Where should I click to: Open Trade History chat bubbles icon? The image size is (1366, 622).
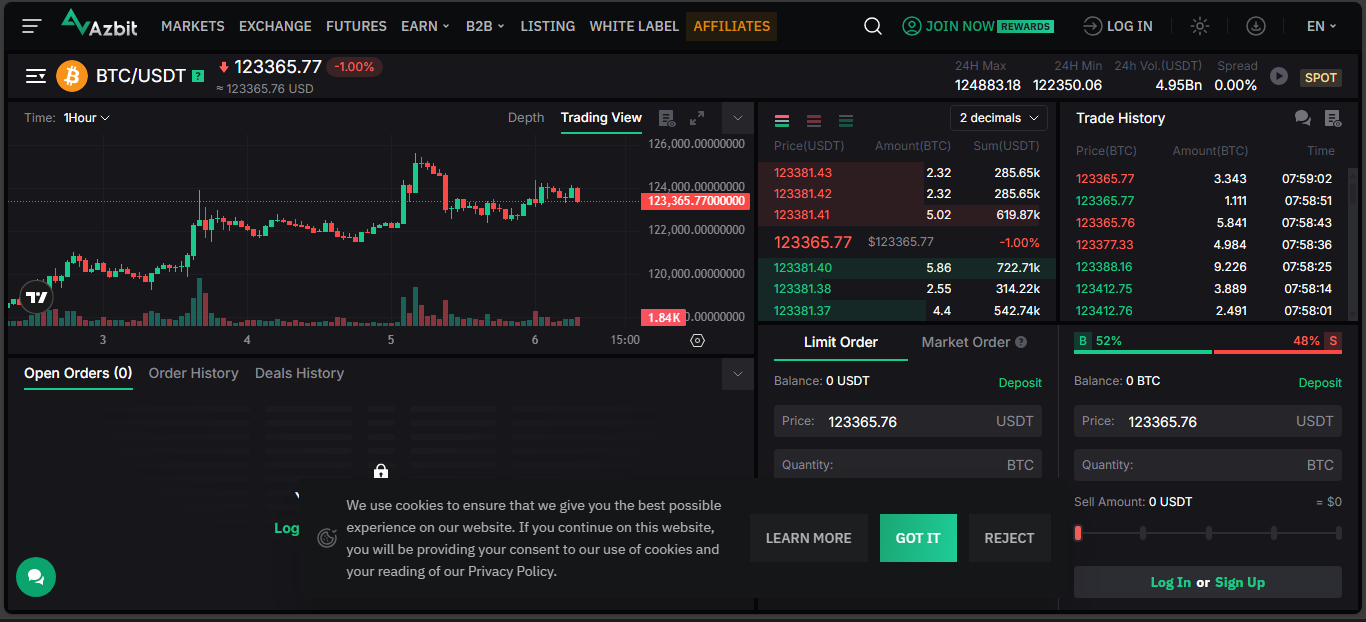1302,118
